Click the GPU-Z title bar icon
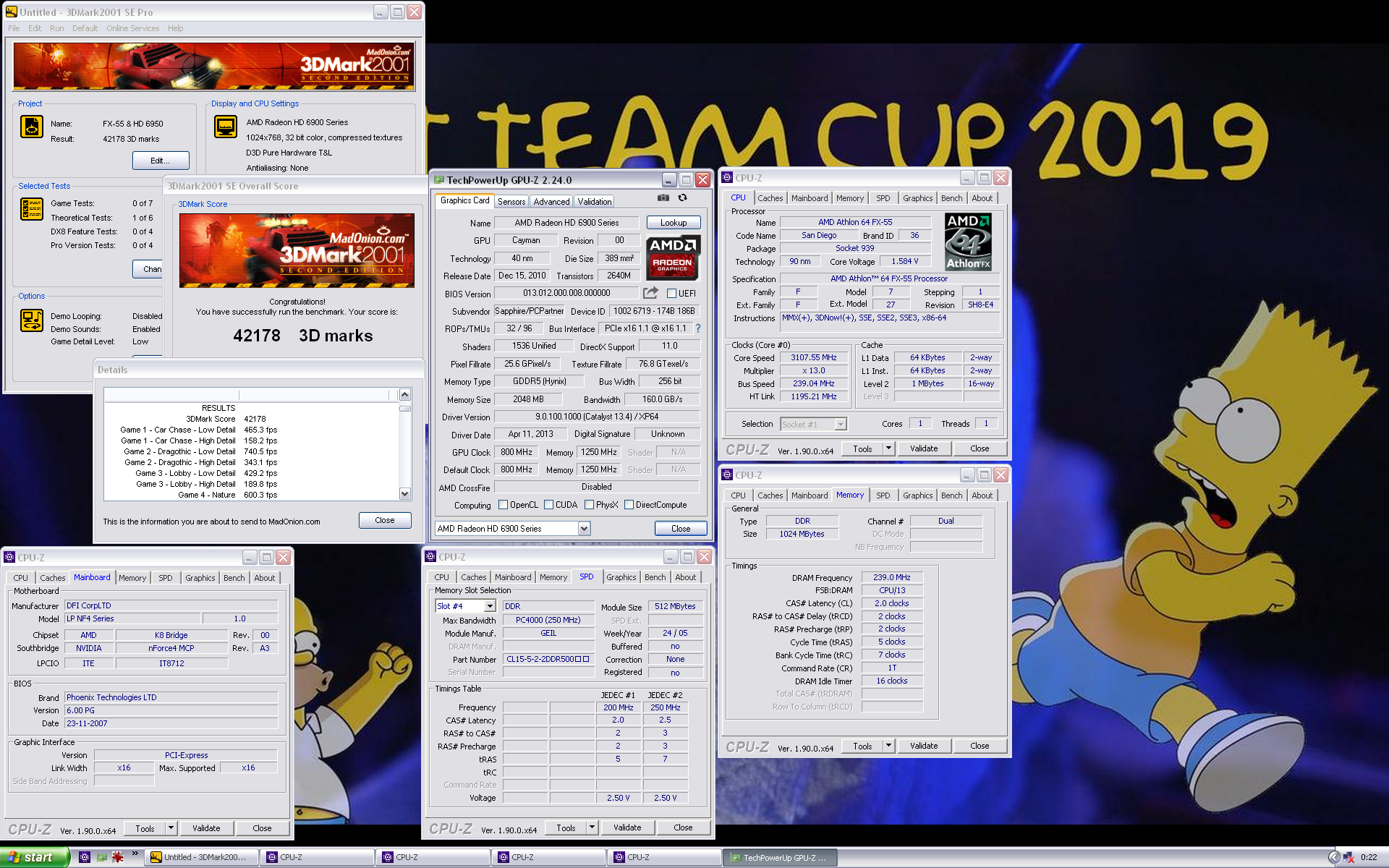Viewport: 1389px width, 868px height. click(x=438, y=180)
